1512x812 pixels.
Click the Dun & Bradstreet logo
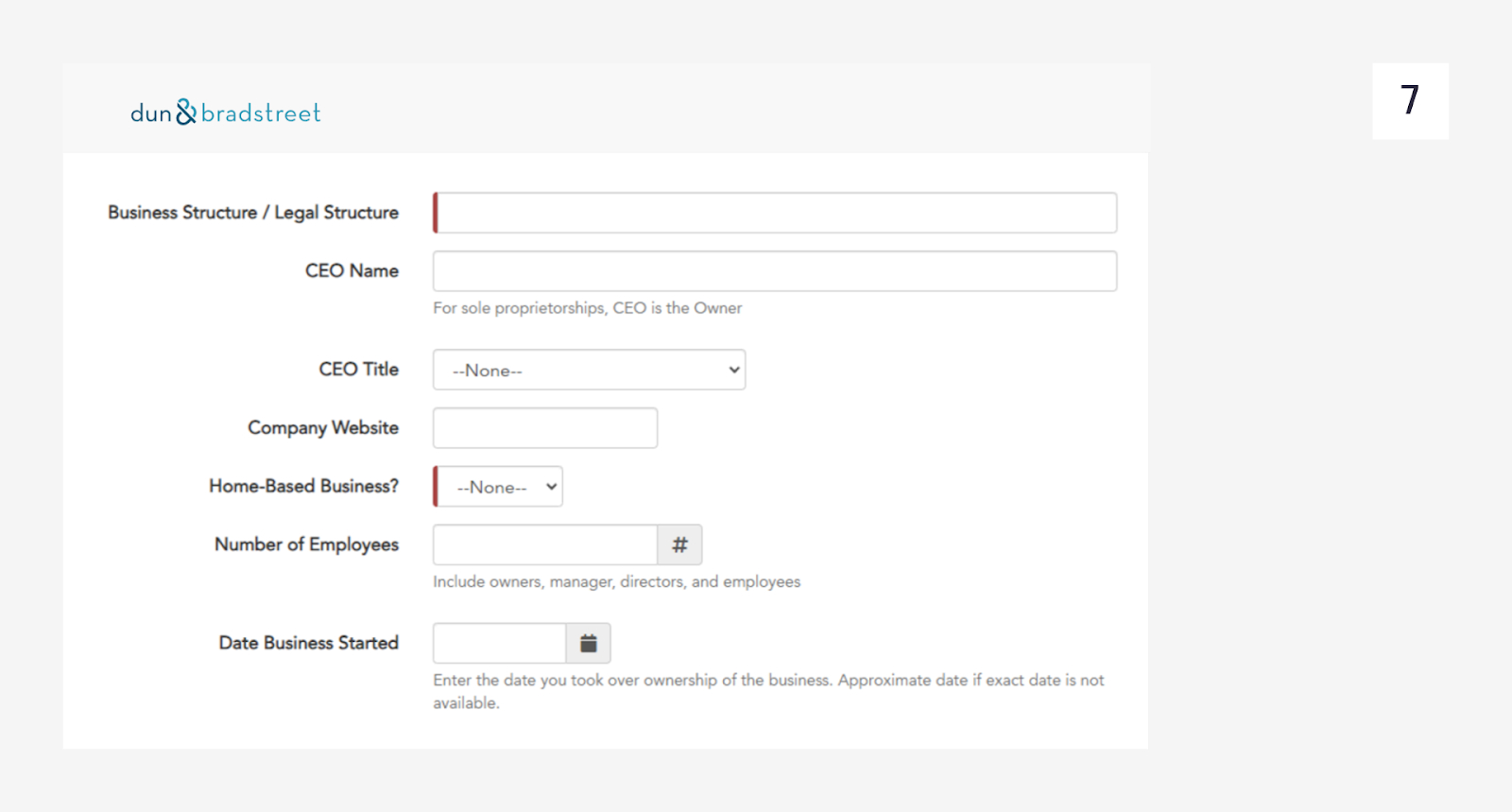225,112
